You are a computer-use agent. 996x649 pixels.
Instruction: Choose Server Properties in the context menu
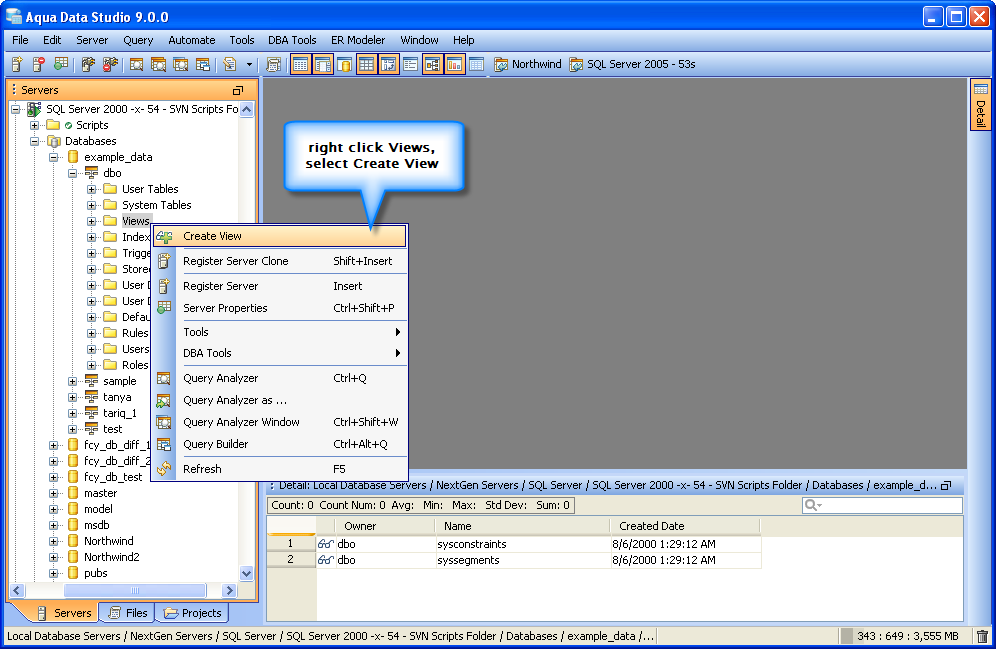click(279, 308)
